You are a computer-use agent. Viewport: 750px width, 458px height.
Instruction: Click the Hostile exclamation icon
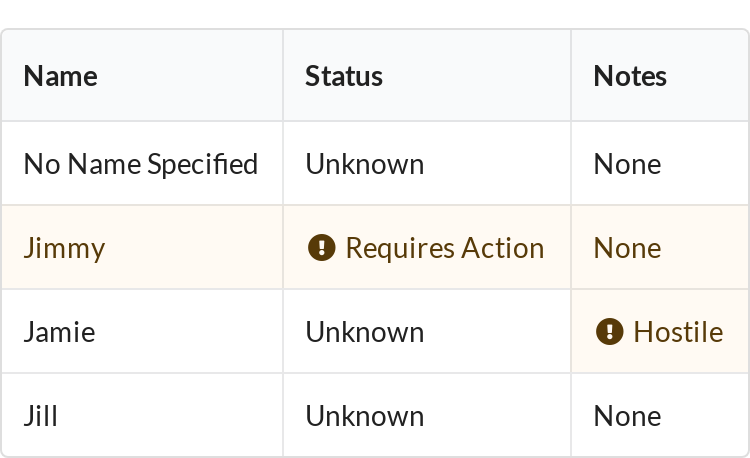(609, 331)
